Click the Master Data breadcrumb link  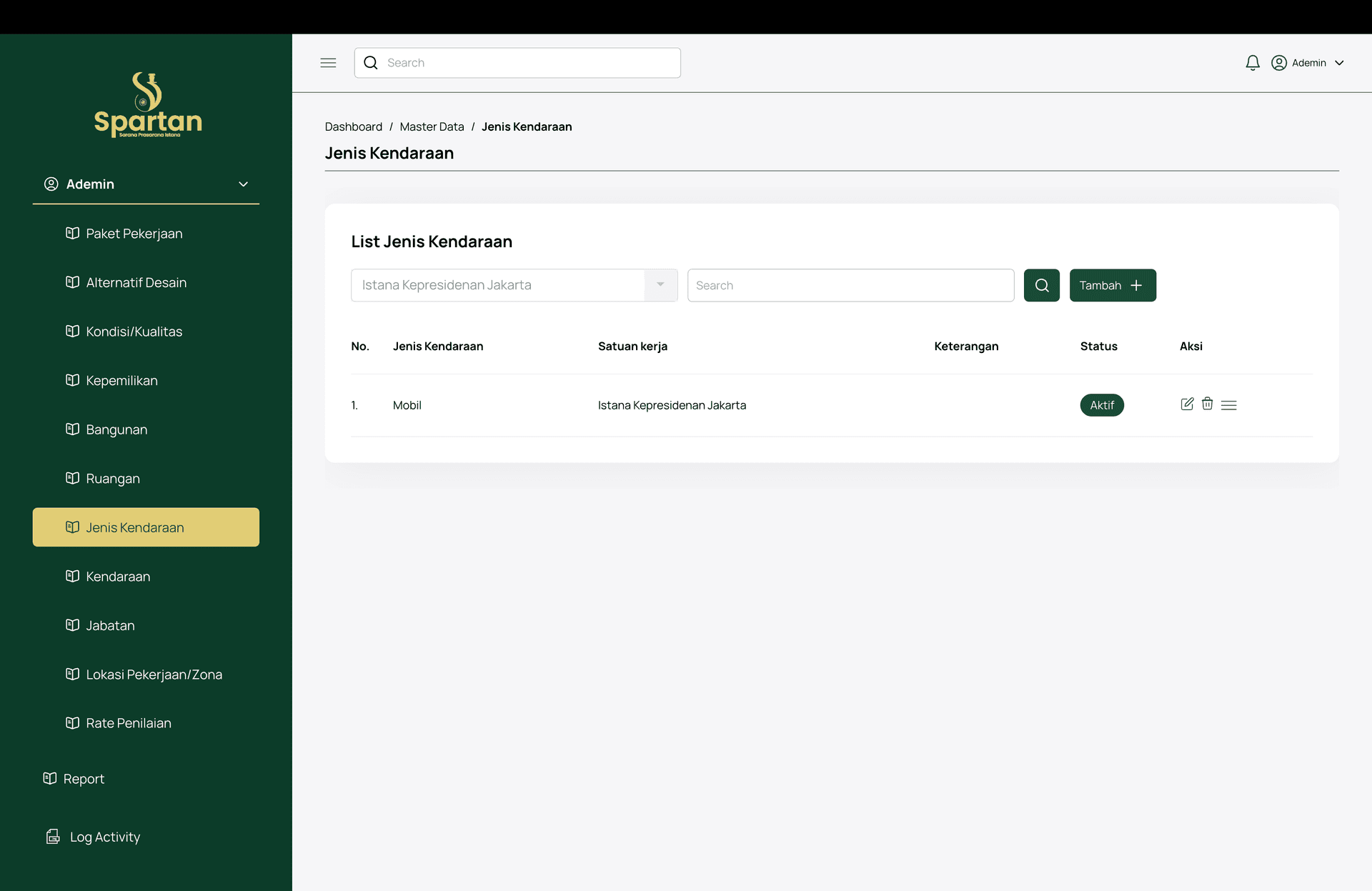(x=432, y=126)
